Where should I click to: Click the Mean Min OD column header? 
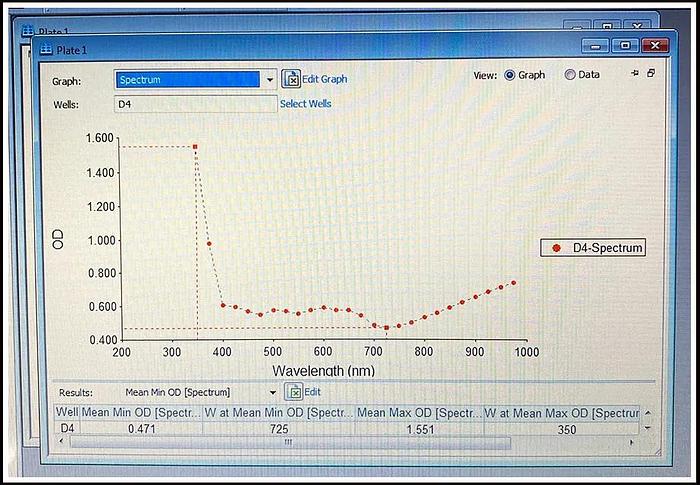click(x=141, y=413)
